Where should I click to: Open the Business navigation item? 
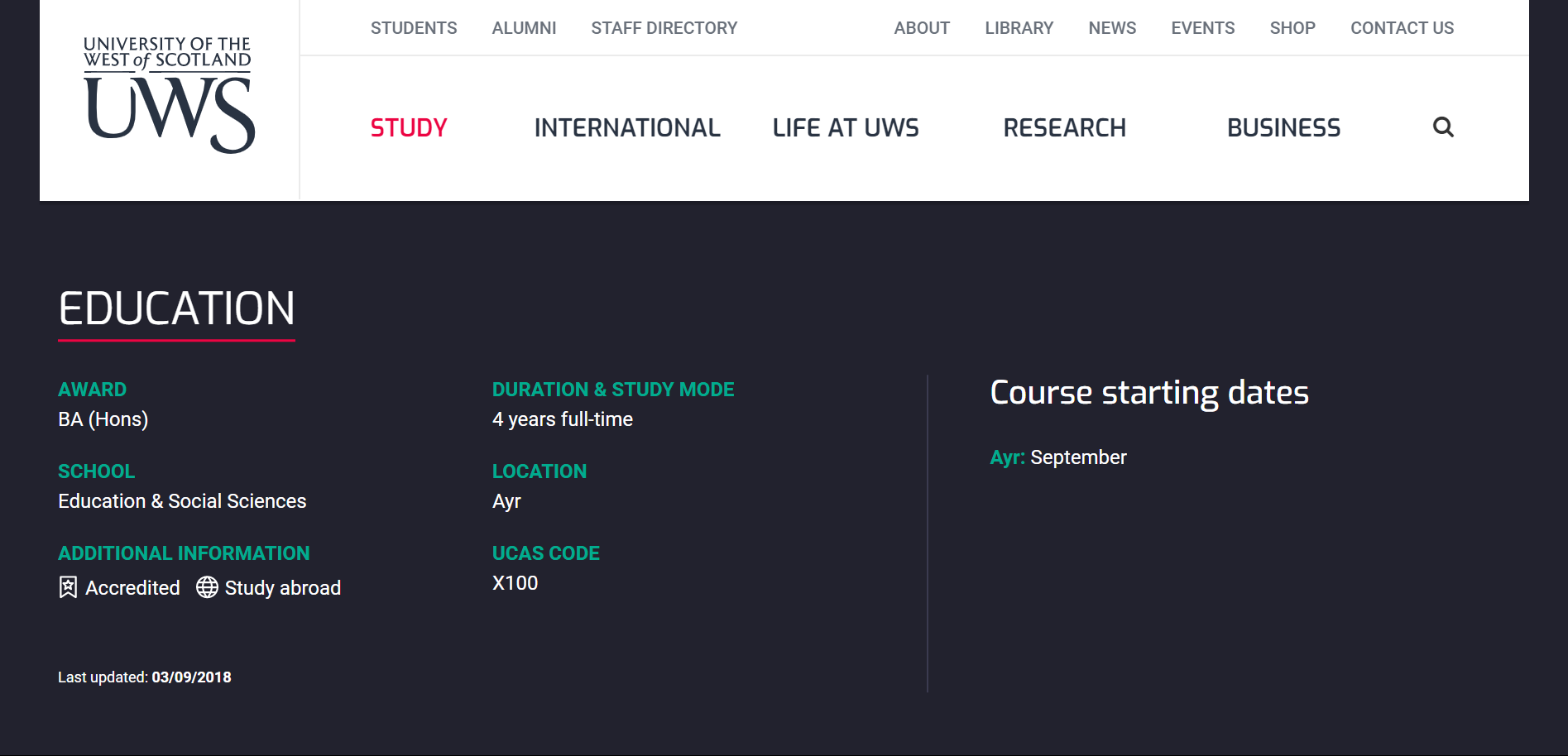(x=1283, y=128)
